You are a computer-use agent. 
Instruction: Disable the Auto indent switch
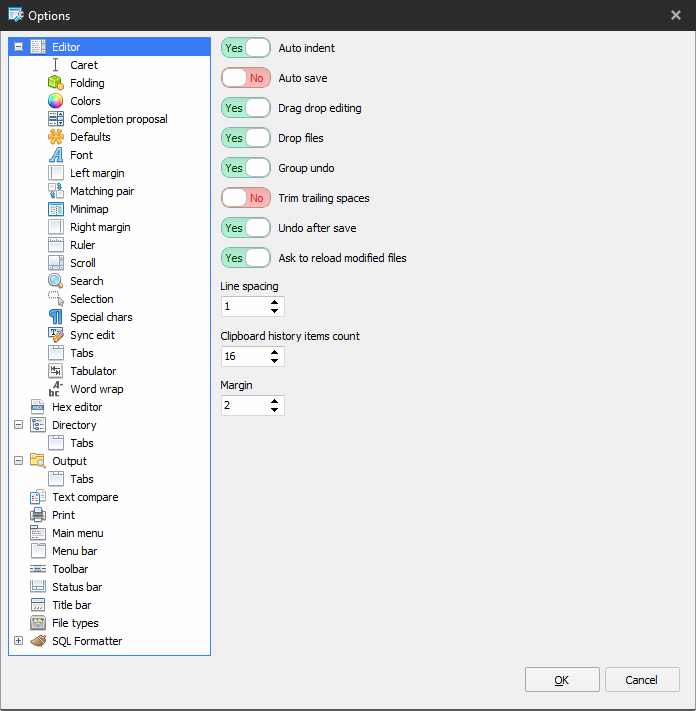pyautogui.click(x=246, y=48)
